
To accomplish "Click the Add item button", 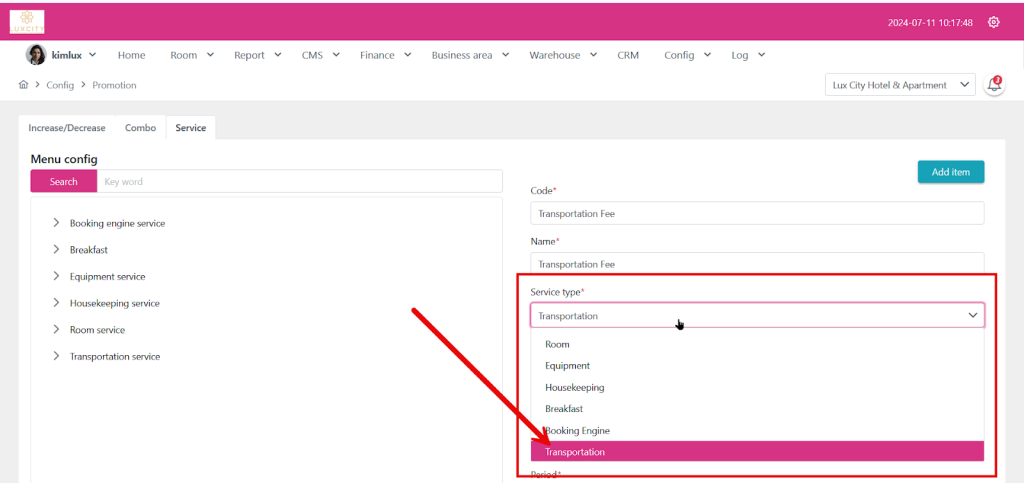I will pyautogui.click(x=950, y=172).
